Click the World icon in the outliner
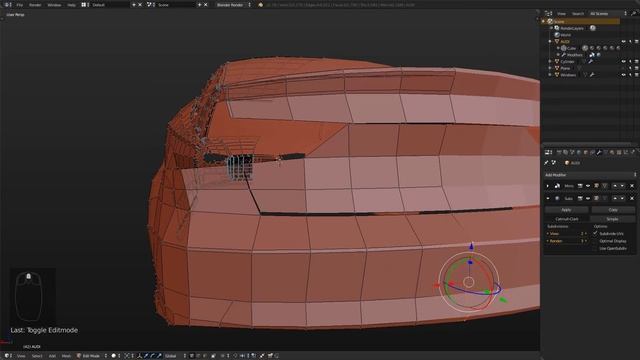This screenshot has height=360, width=640. [x=557, y=35]
